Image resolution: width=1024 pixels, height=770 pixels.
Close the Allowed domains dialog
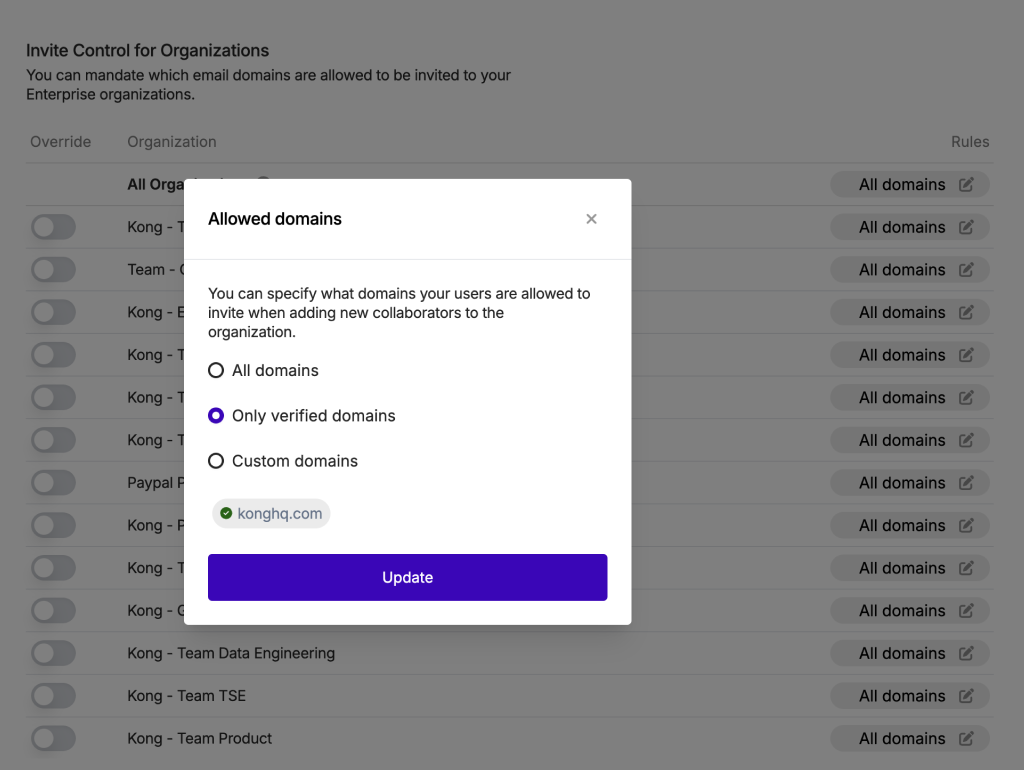(591, 219)
